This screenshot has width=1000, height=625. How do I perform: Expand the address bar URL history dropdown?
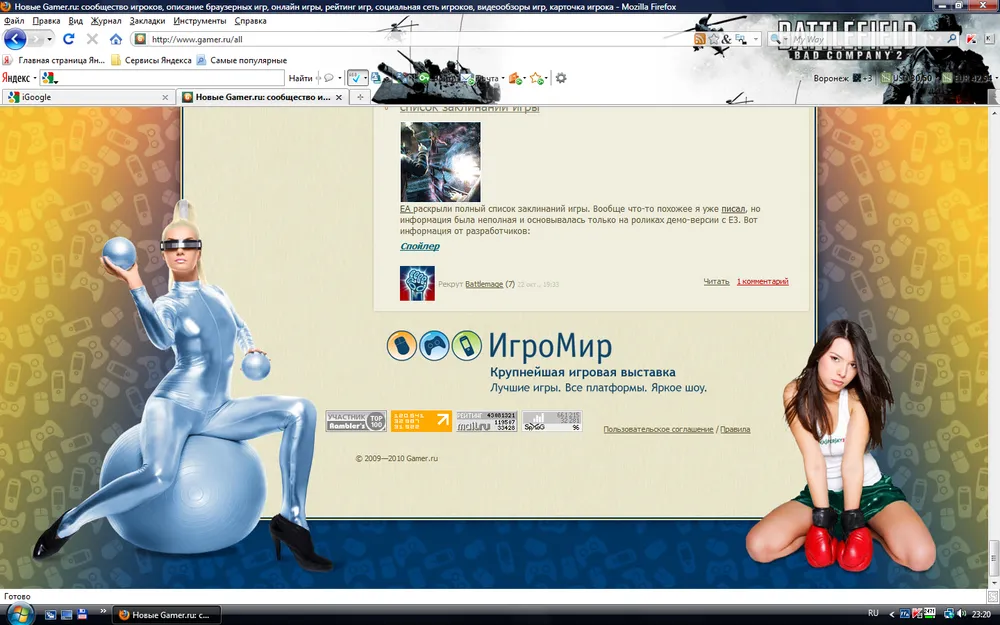pos(754,39)
